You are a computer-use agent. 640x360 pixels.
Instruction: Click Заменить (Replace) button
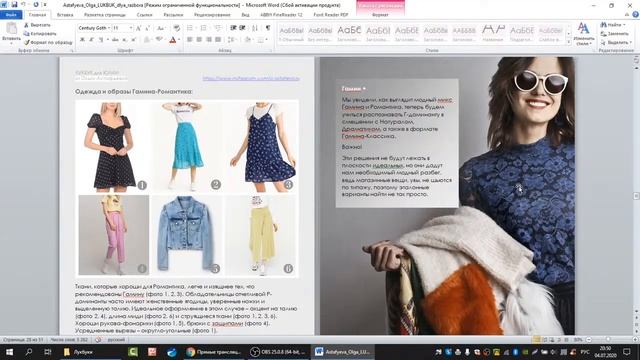tap(614, 34)
